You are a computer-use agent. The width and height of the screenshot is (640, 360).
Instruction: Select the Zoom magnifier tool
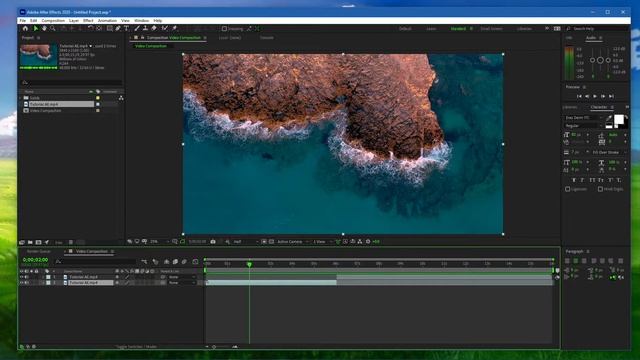[53, 29]
